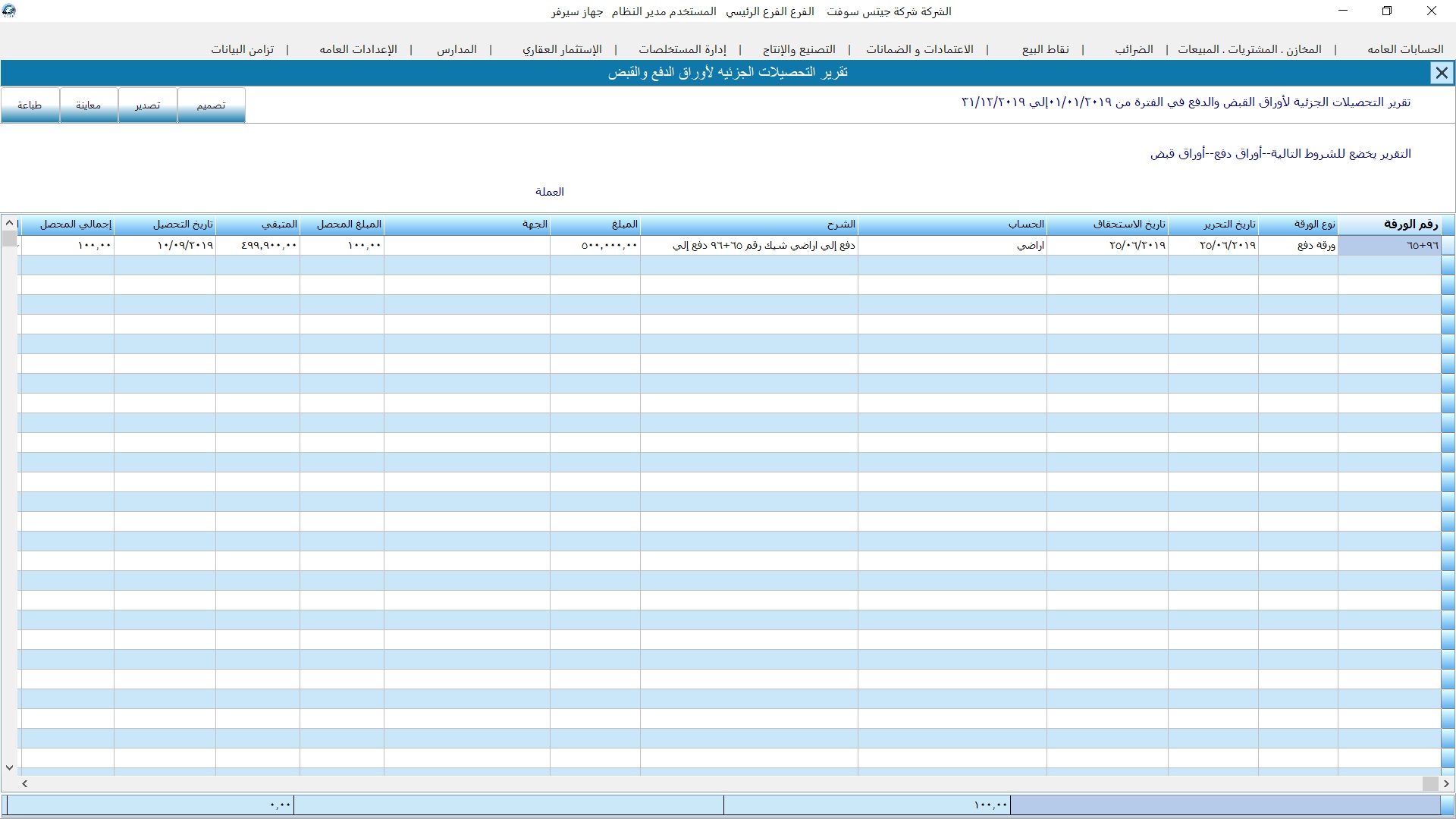The width and height of the screenshot is (1456, 819).
Task: Select the remaining cell ٤٩٩,٩٠٠,٠٠
Action: [258, 245]
